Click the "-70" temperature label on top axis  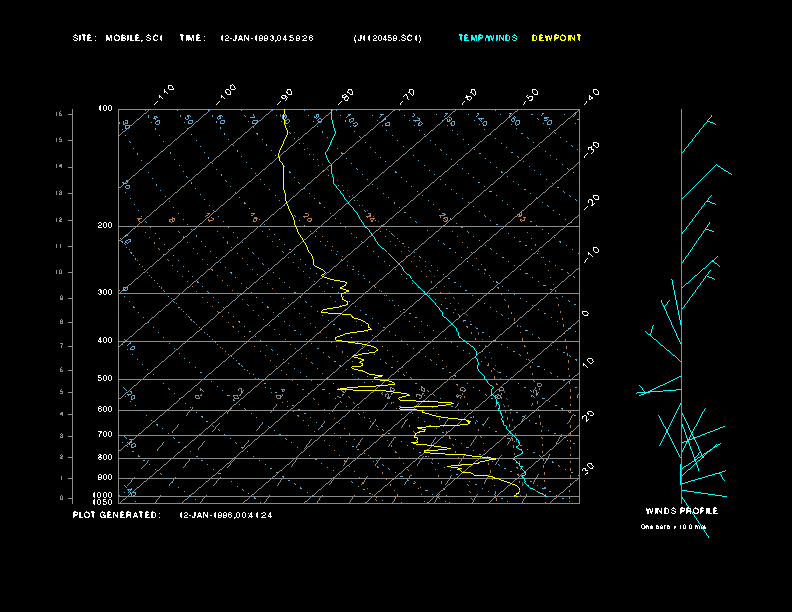[408, 96]
